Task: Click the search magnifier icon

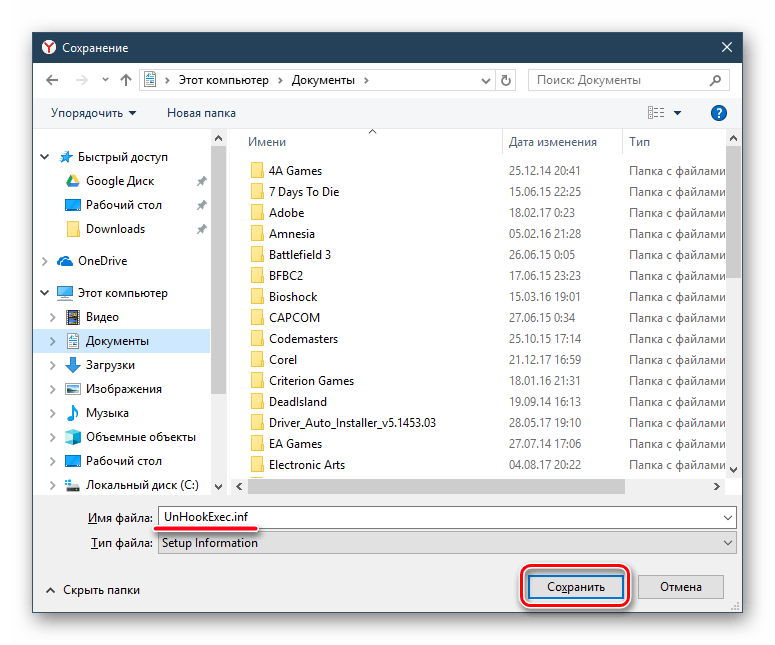Action: [715, 80]
